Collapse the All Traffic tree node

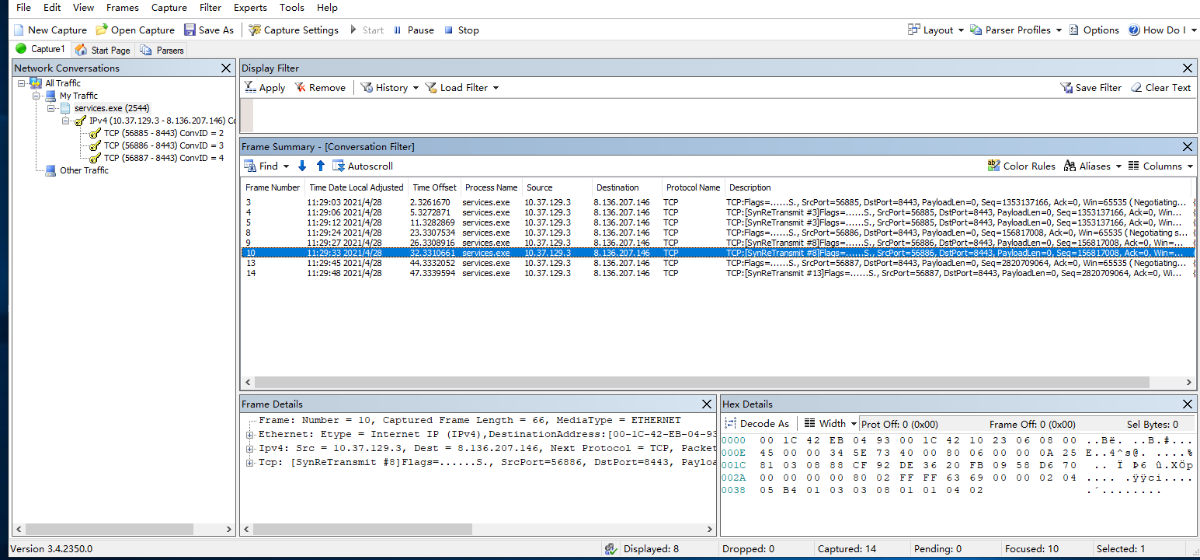22,83
